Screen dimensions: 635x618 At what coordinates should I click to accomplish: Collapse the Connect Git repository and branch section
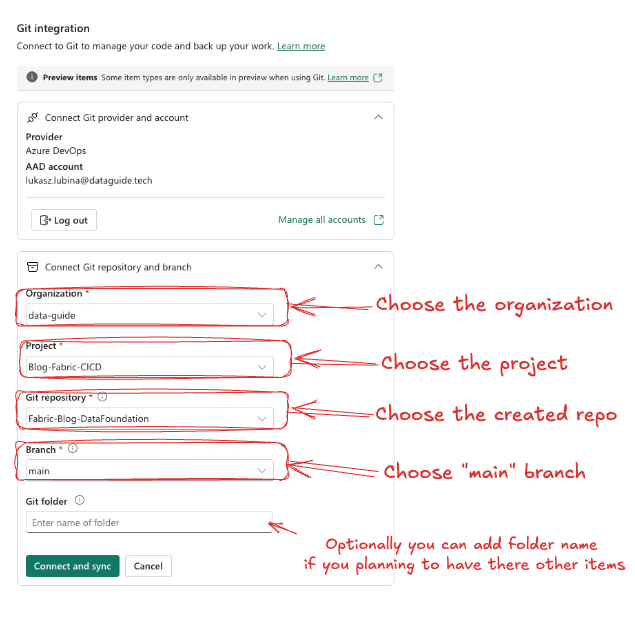[378, 267]
